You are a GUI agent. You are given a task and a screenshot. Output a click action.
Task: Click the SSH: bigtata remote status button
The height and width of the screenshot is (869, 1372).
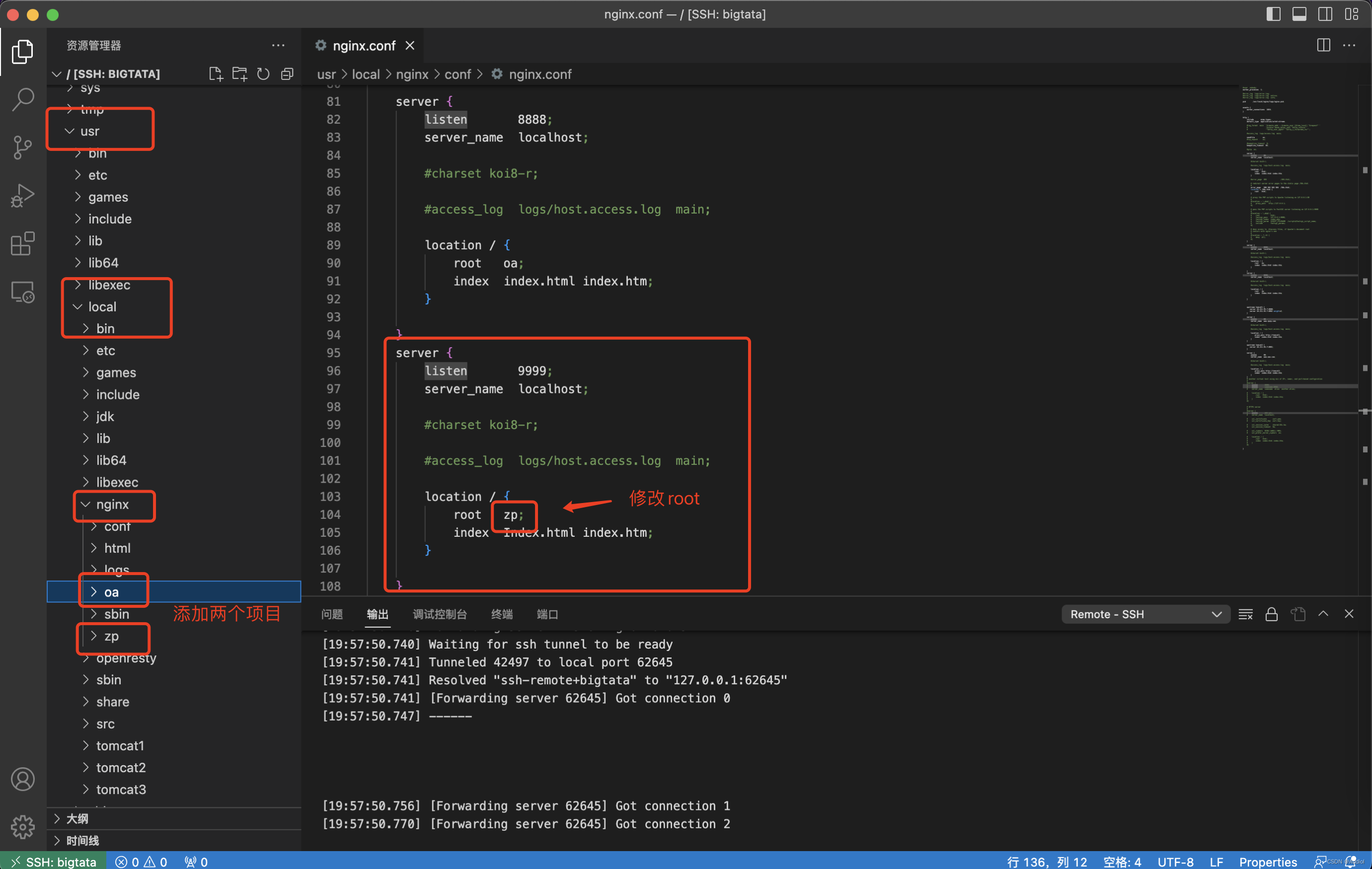point(53,861)
